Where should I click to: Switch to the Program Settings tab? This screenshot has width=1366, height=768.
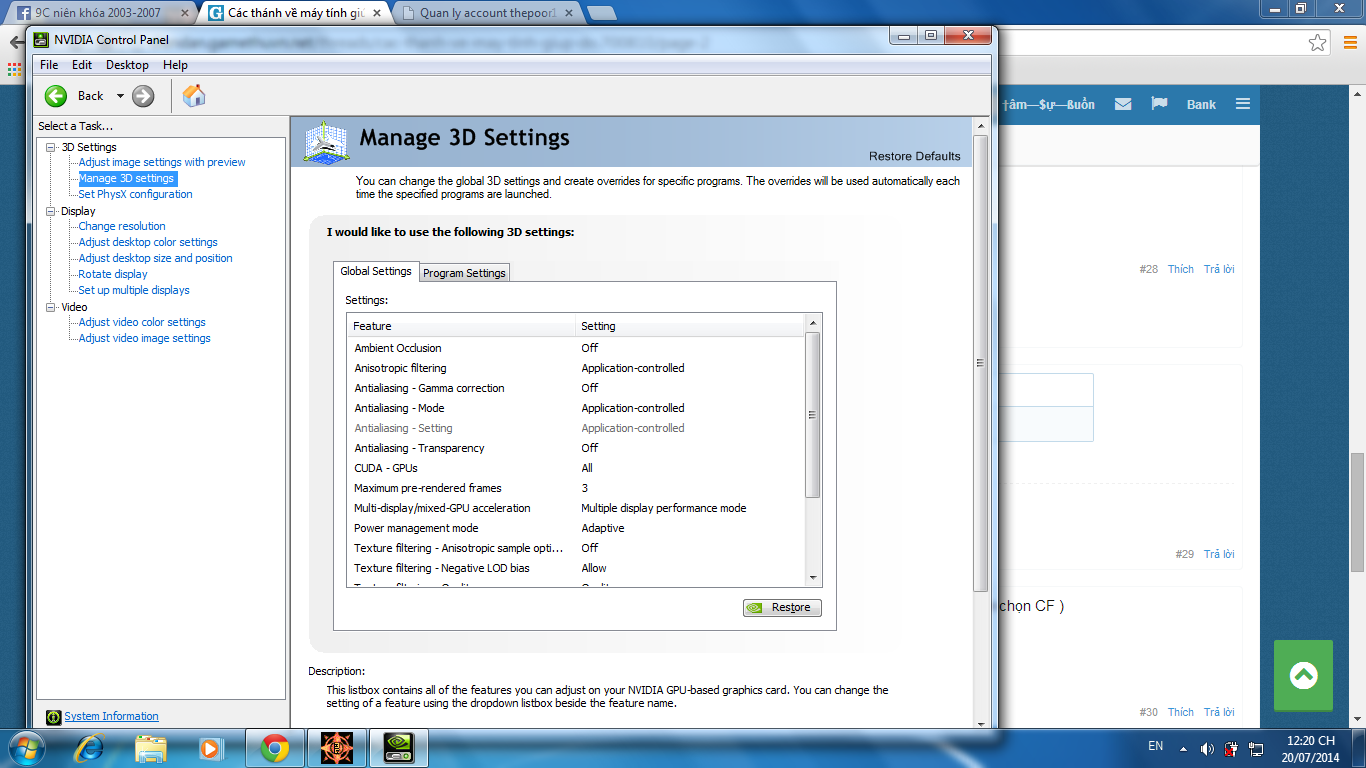click(465, 273)
